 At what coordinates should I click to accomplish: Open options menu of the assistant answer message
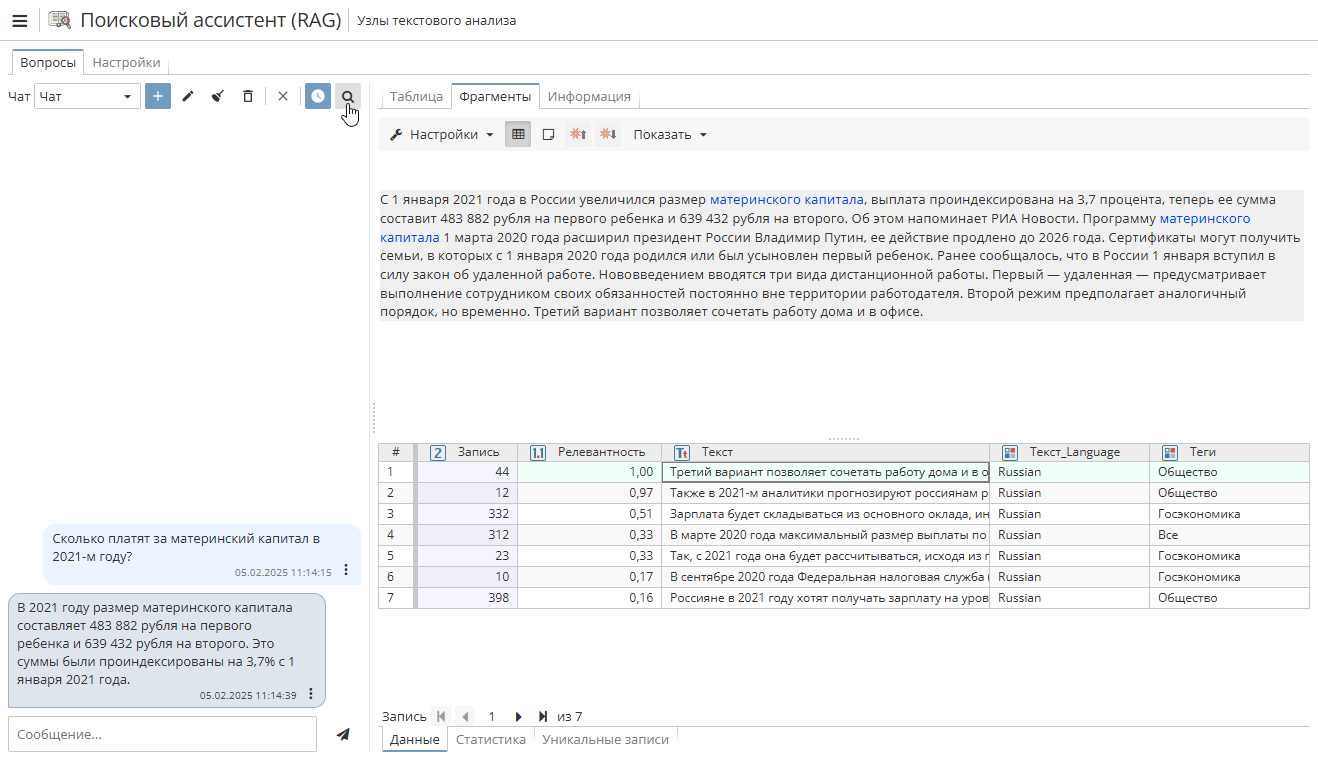(x=311, y=693)
